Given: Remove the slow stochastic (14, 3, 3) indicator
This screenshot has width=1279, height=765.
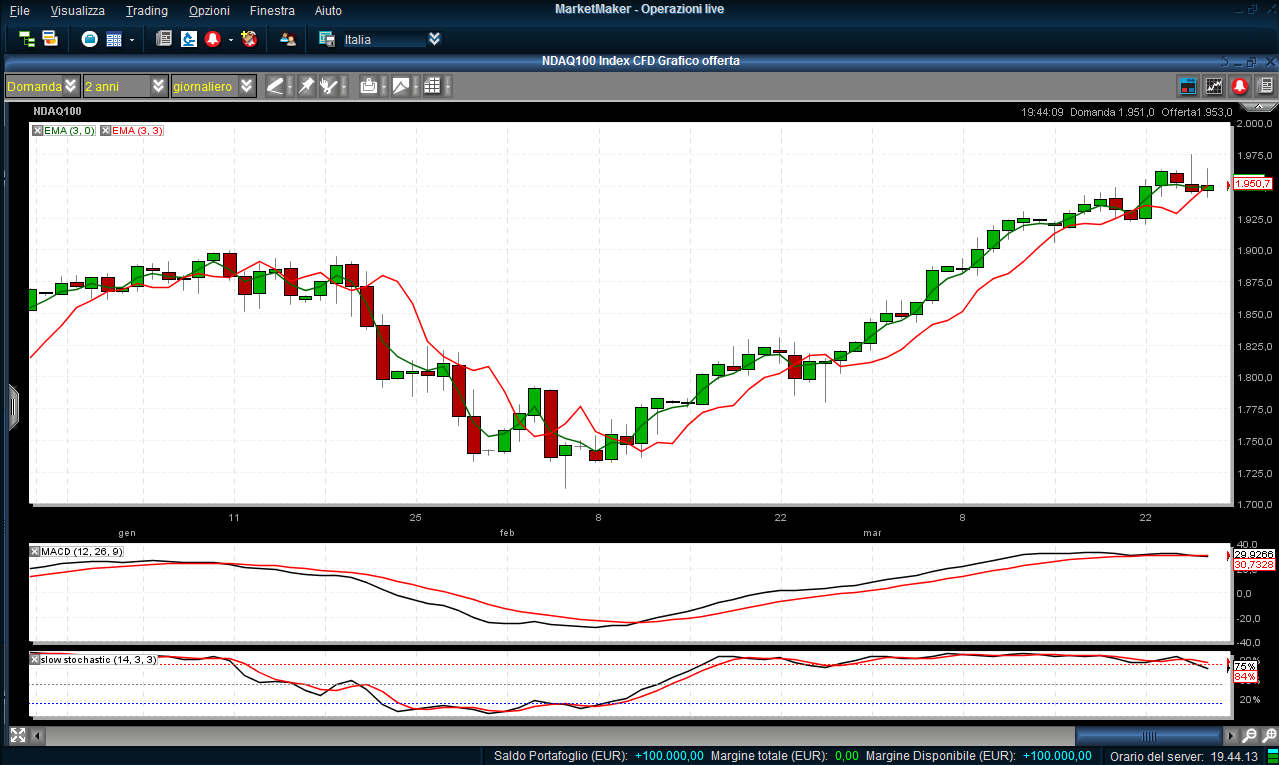Looking at the screenshot, I should tap(35, 660).
